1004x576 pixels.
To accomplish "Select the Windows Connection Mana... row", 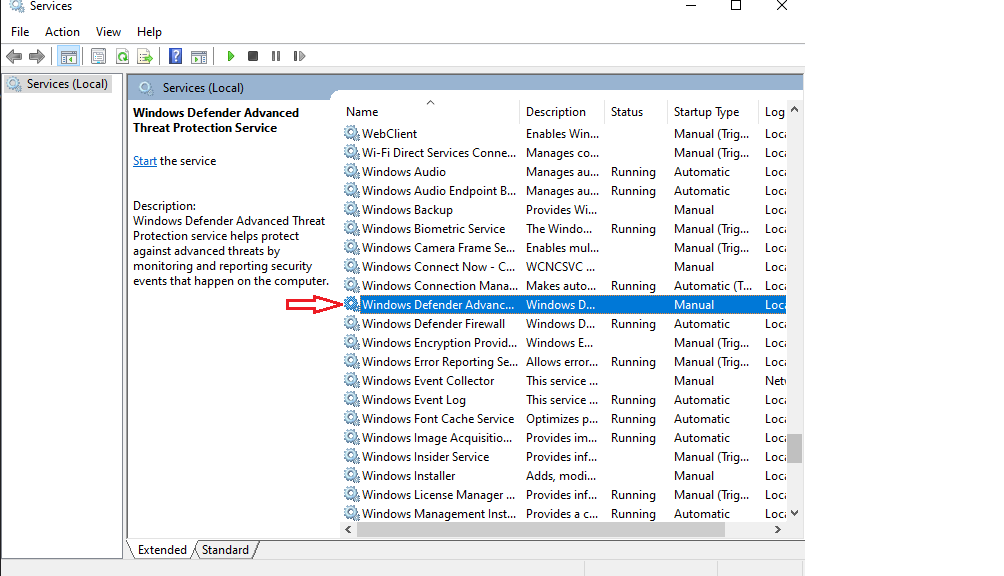I will tap(565, 285).
